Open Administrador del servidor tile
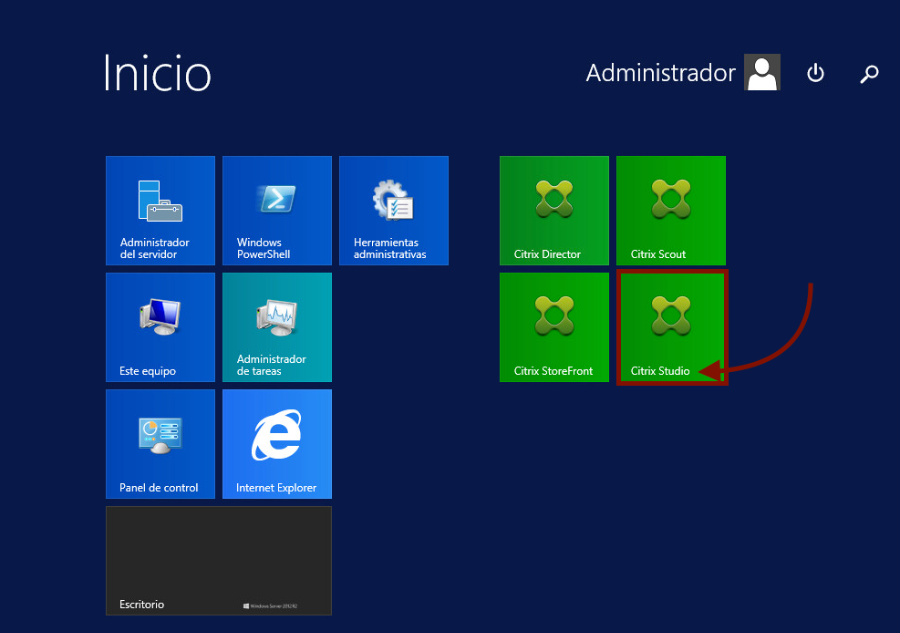Image resolution: width=900 pixels, height=633 pixels. click(x=160, y=210)
